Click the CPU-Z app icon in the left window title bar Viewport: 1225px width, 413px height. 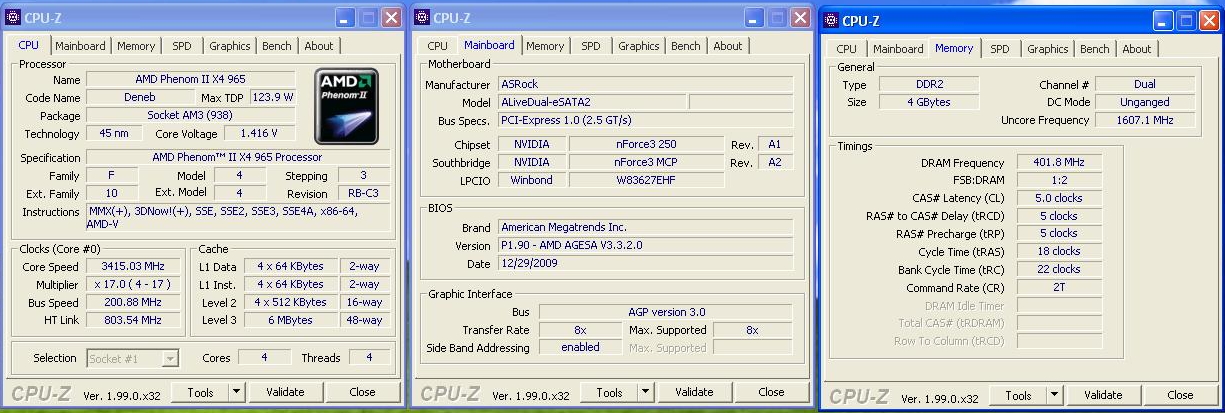tap(14, 18)
